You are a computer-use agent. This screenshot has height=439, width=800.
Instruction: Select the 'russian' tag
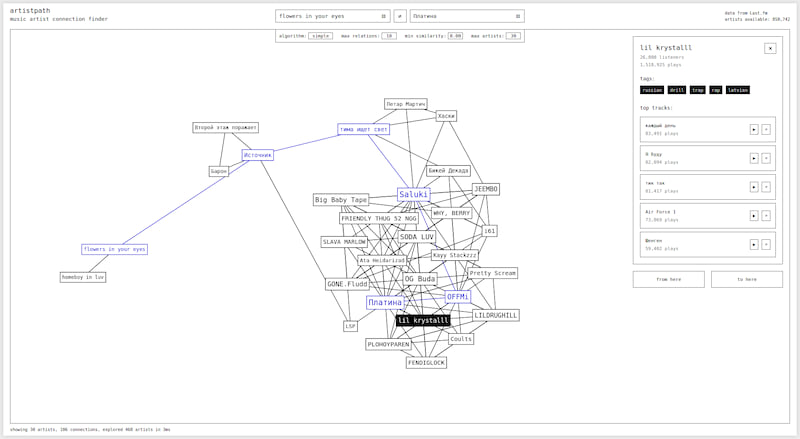click(651, 90)
